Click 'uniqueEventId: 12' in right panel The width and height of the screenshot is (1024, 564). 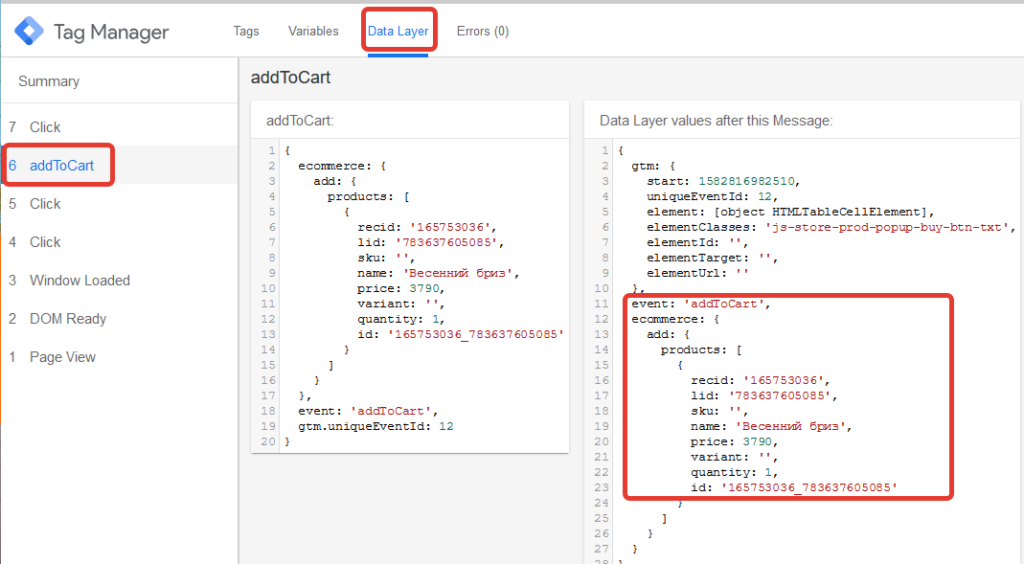(x=712, y=196)
